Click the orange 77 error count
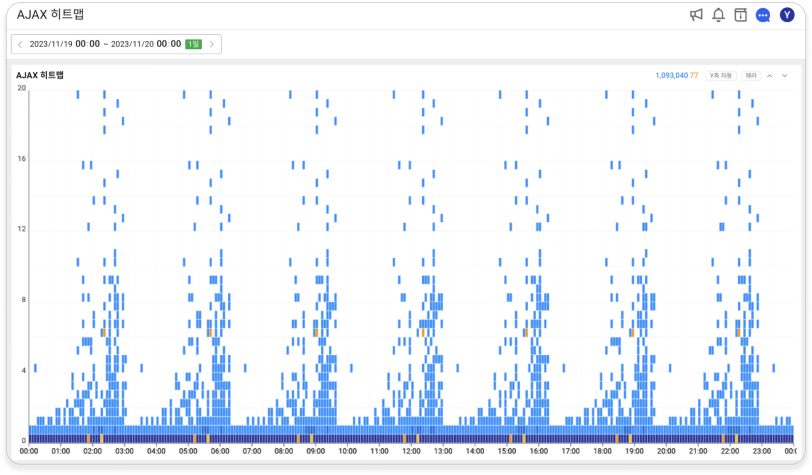Viewport: 812px width, 475px height. pos(694,76)
